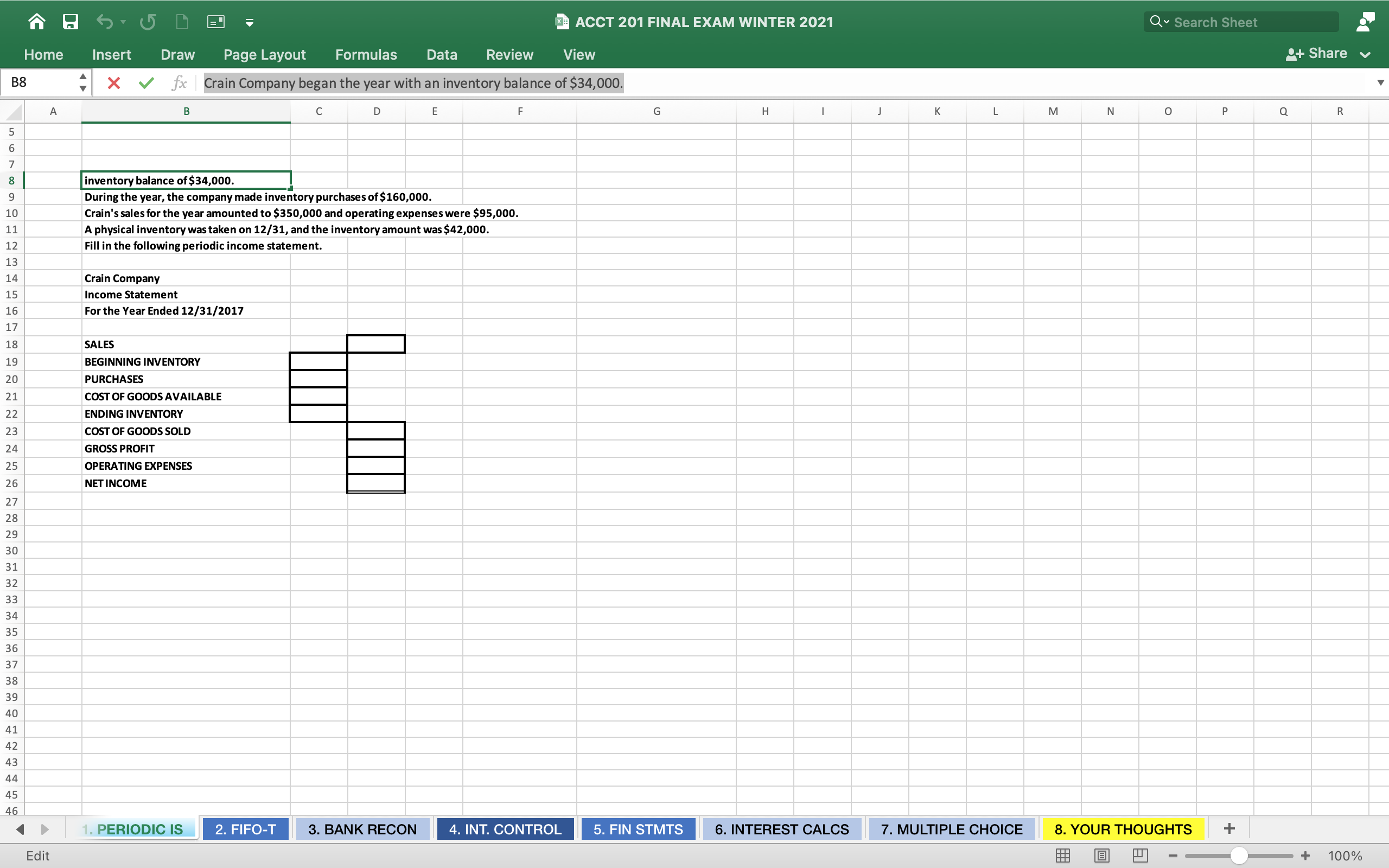Add a new sheet with plus icon
Viewport: 1389px width, 868px height.
tap(1229, 828)
